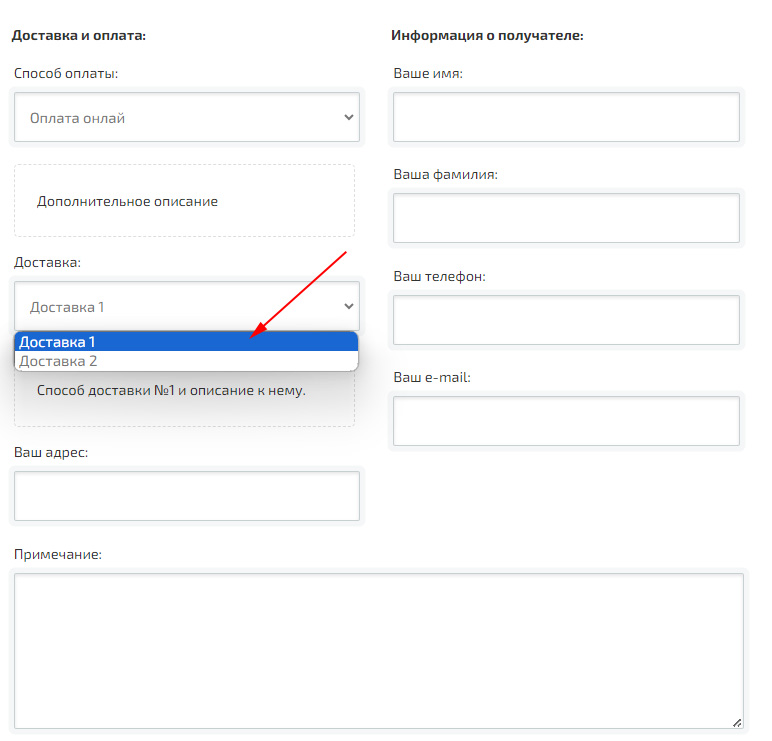Click the "Доставка и оплата:" heading
The height and width of the screenshot is (741, 772).
79,36
